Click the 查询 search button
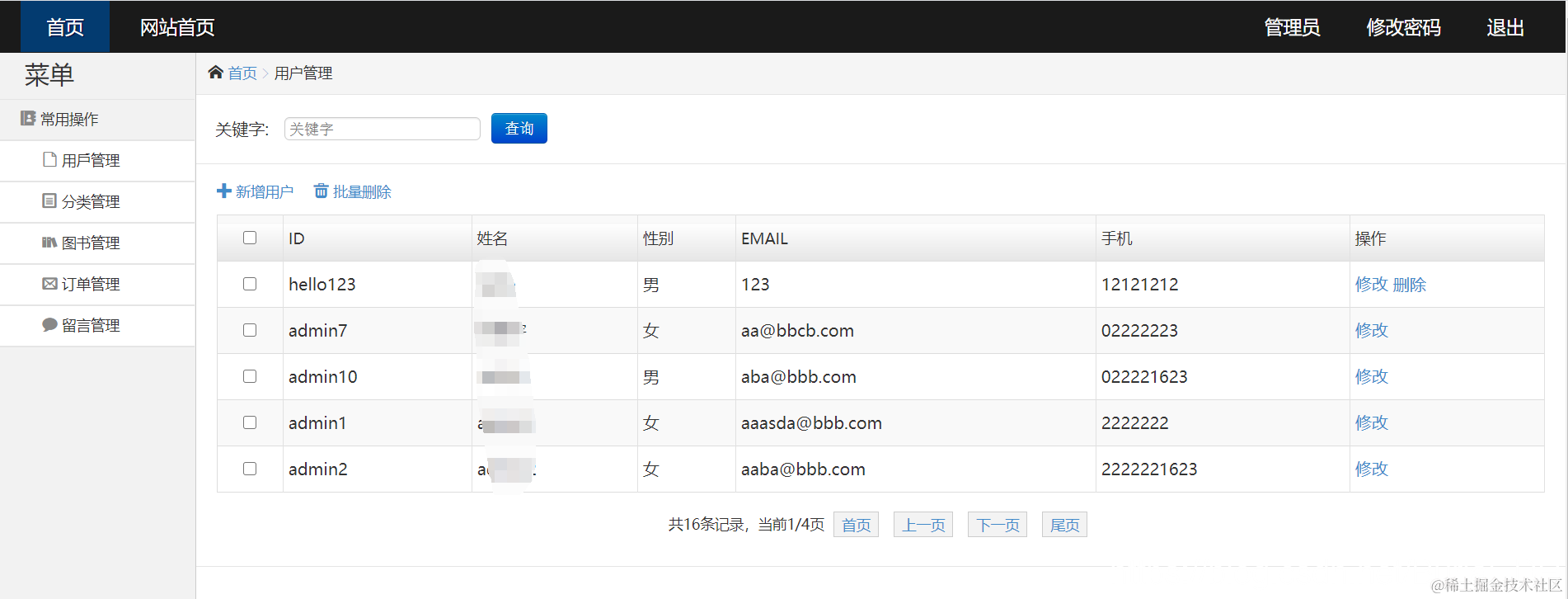 coord(519,128)
